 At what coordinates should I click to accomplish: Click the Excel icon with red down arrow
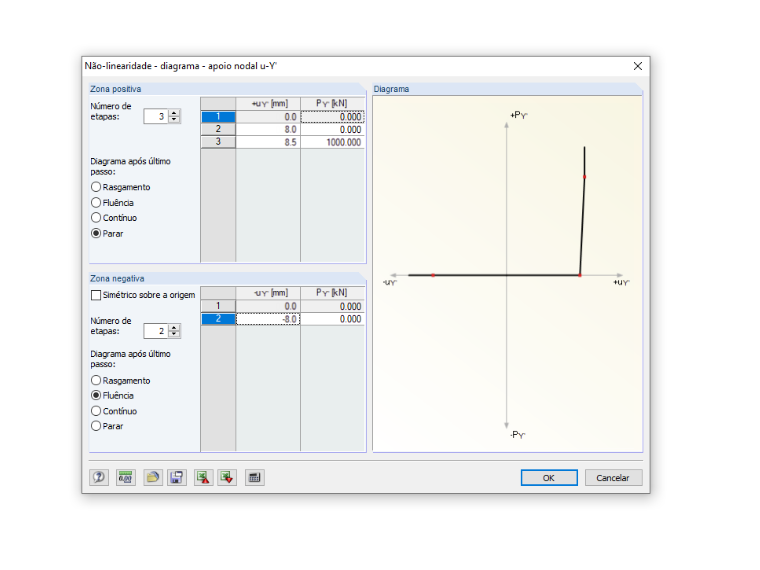[x=227, y=477]
